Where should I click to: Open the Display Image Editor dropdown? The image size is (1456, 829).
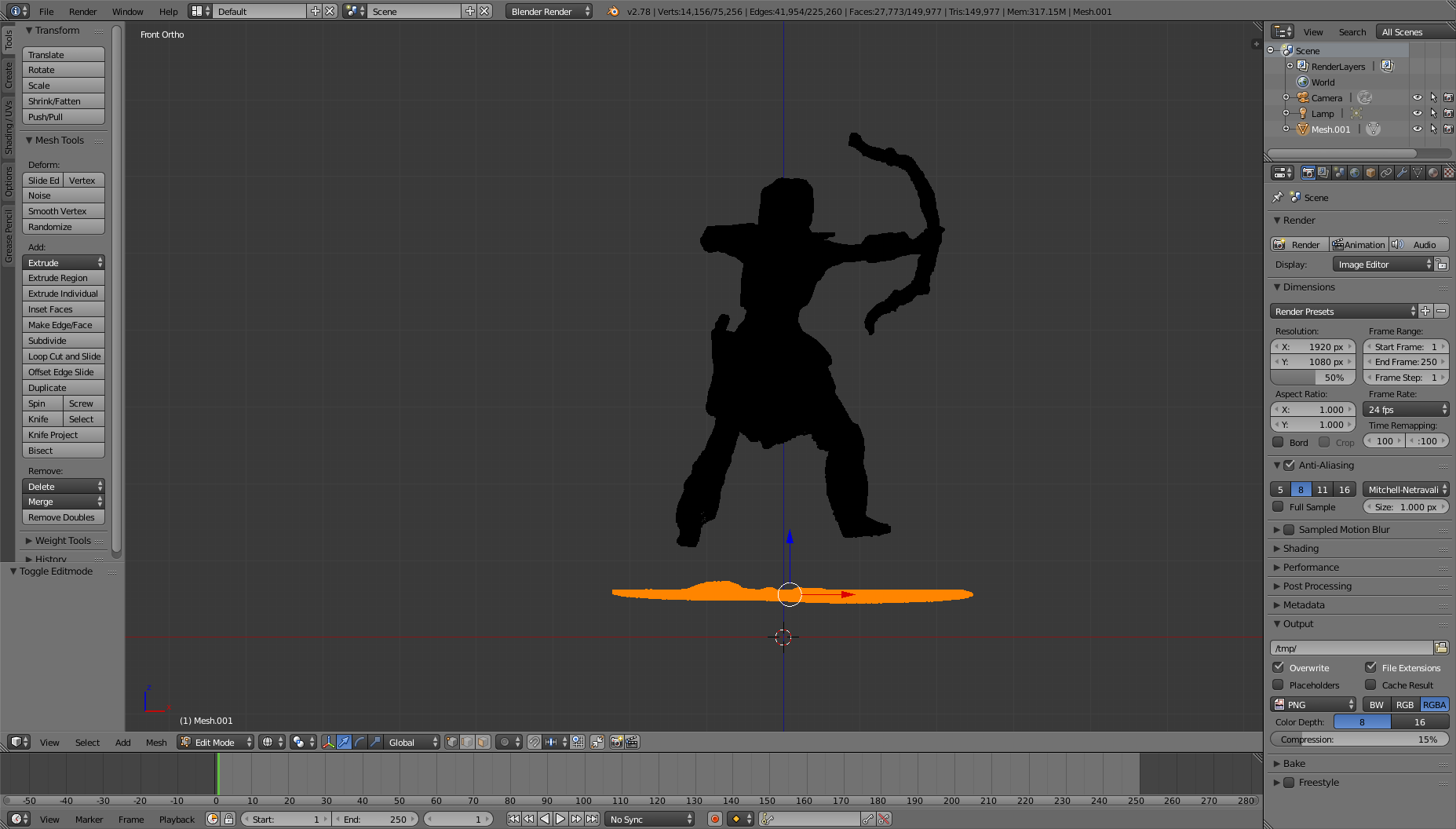pos(1383,265)
